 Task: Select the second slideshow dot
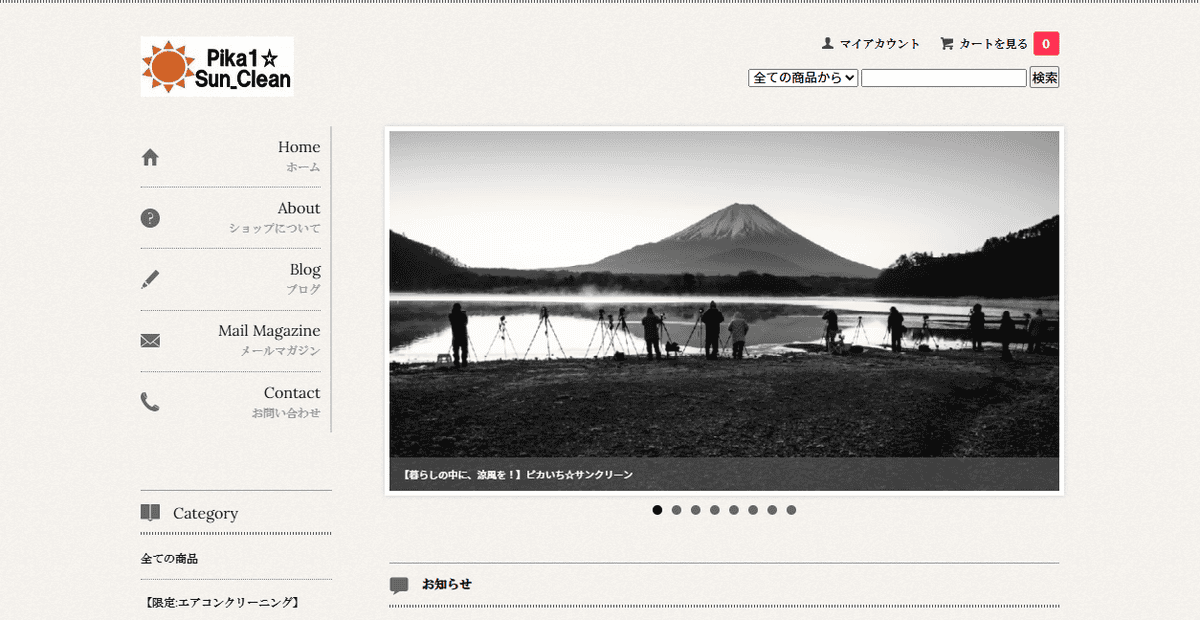[676, 510]
